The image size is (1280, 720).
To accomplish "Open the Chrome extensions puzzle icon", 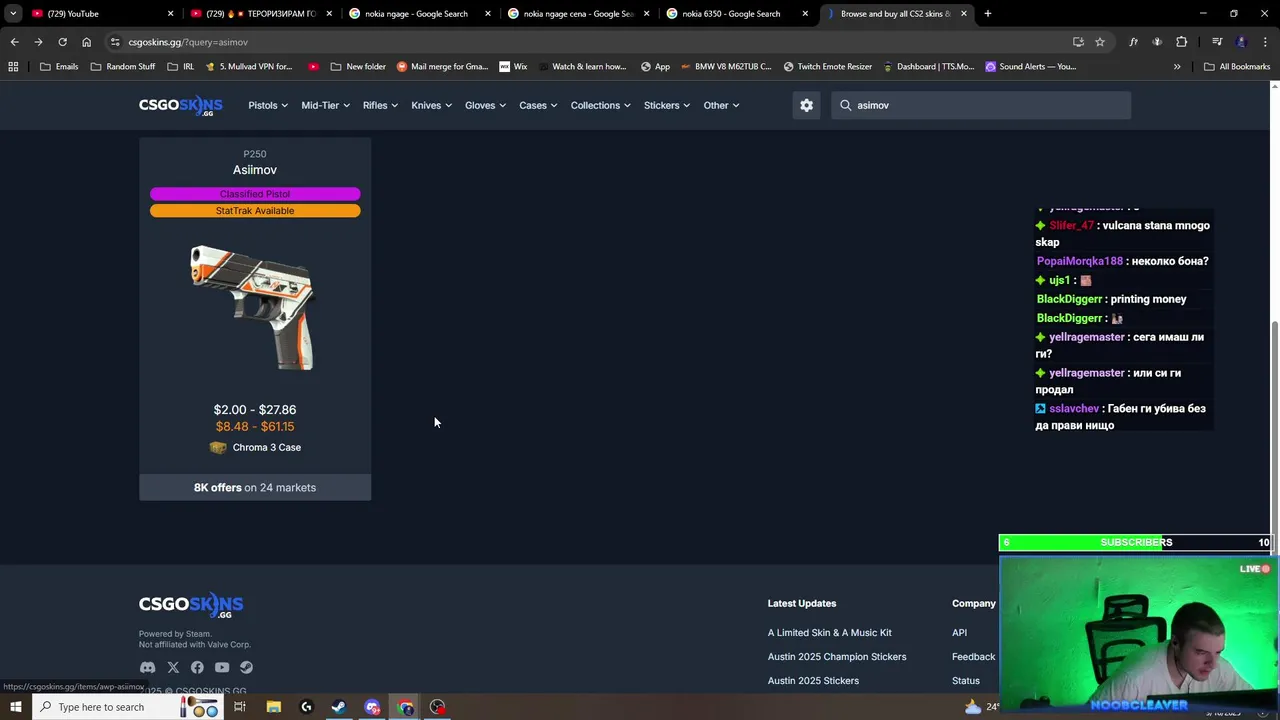I will (x=1182, y=42).
